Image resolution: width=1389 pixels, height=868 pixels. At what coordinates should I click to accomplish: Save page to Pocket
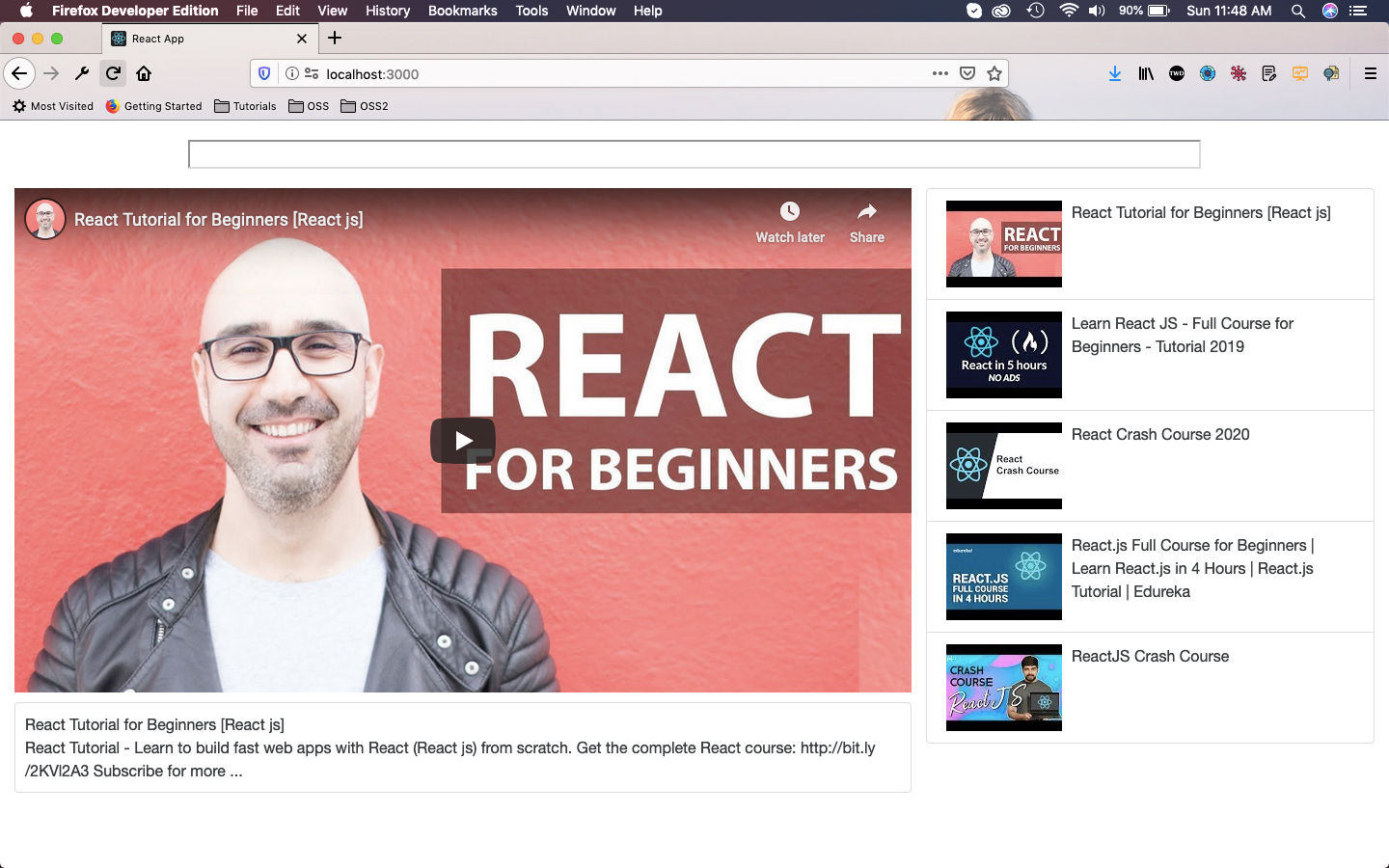[967, 73]
